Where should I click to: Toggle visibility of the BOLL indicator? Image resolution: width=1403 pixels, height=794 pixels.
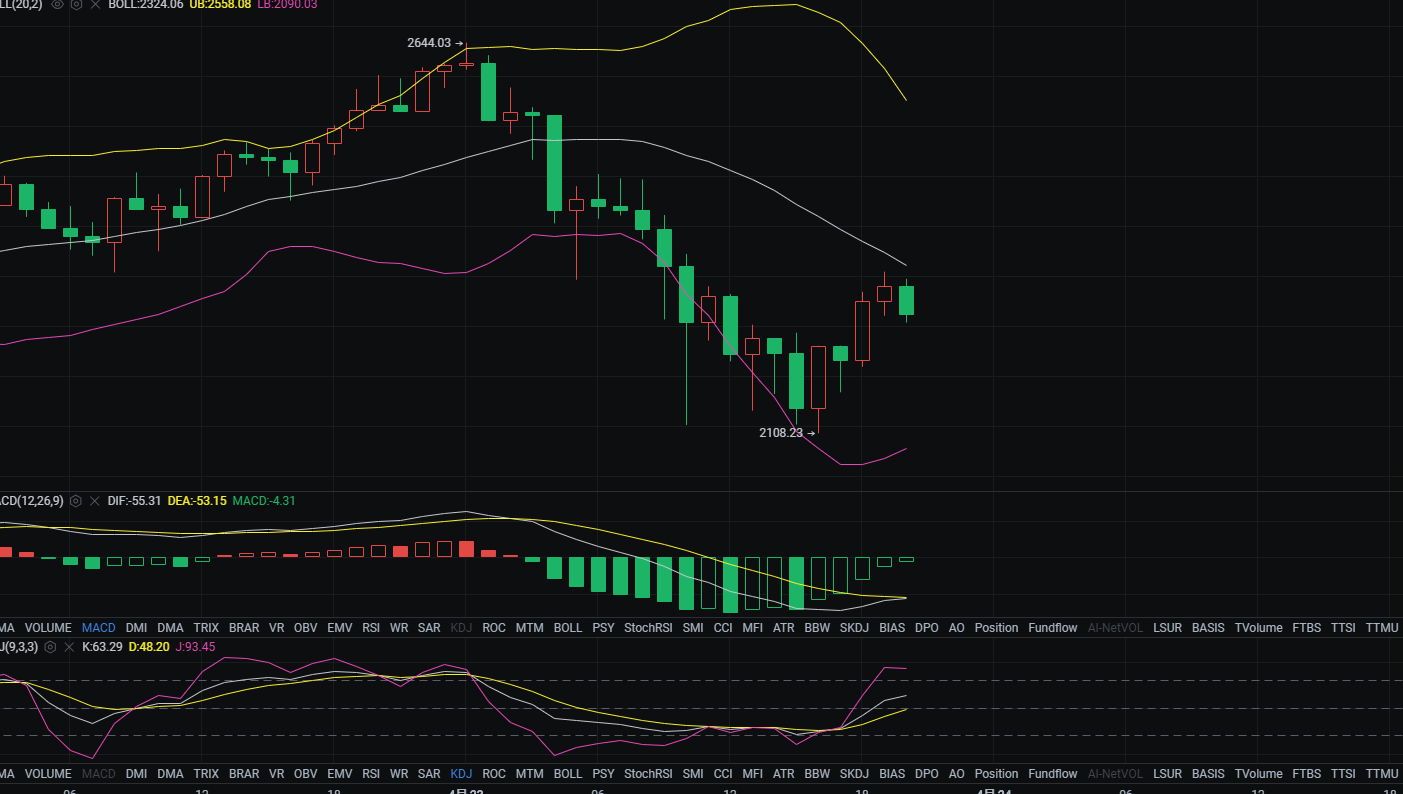point(57,4)
